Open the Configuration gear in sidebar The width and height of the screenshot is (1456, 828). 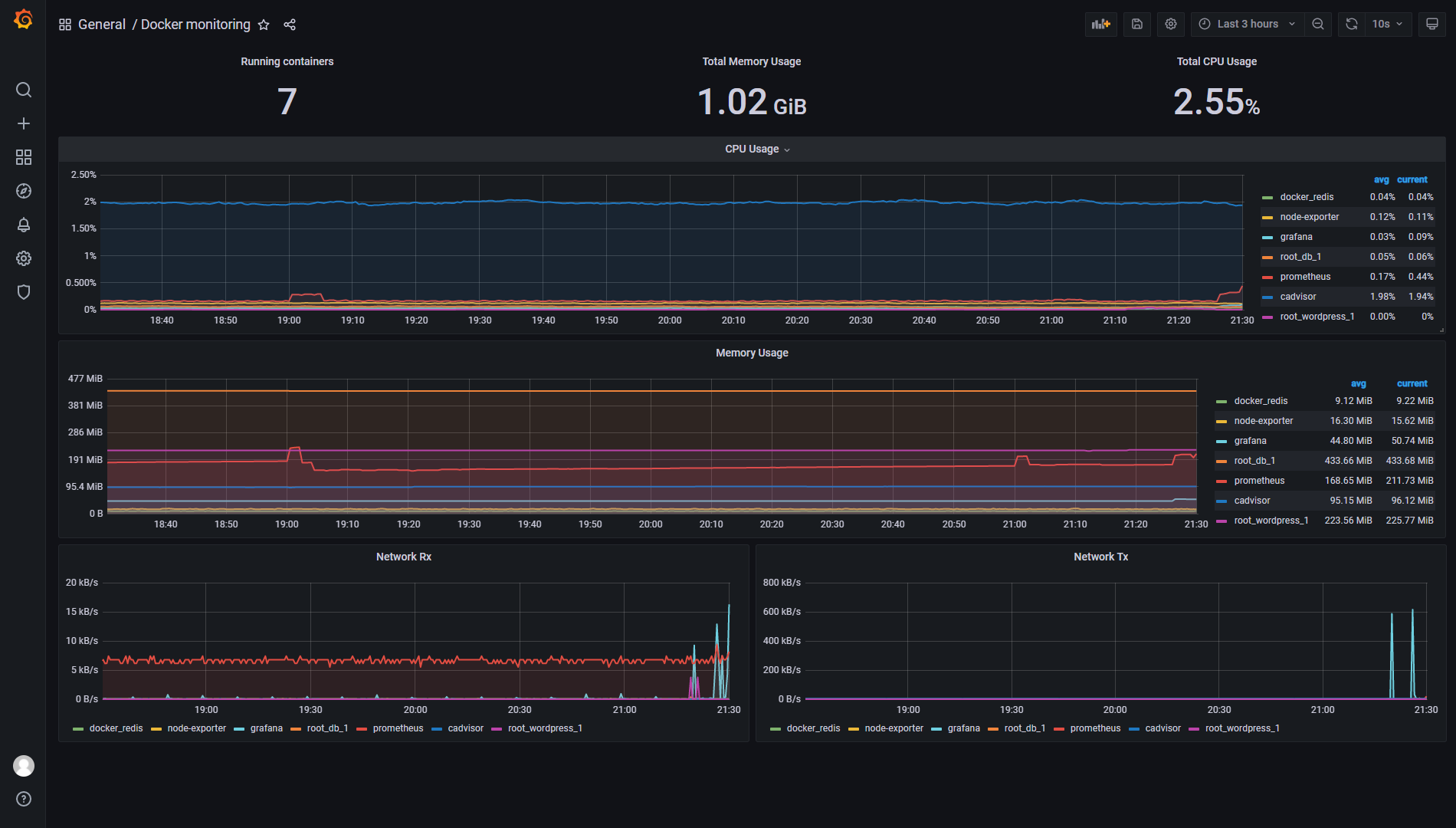click(x=24, y=258)
